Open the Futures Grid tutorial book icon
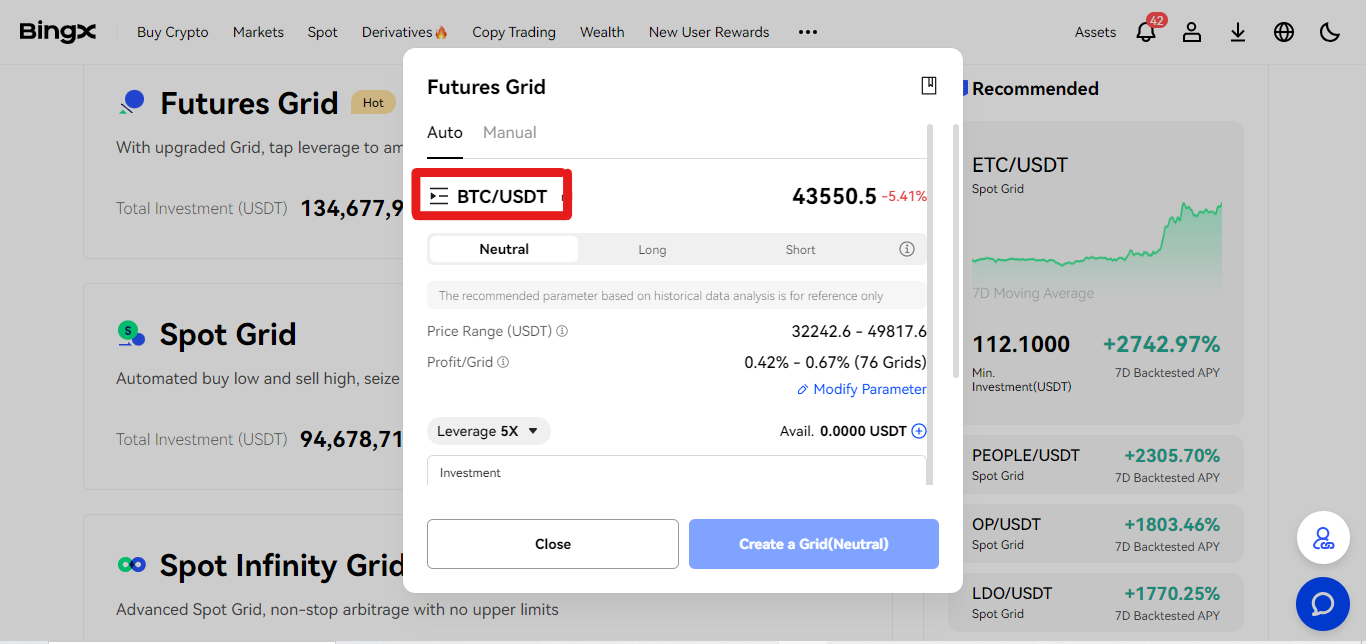This screenshot has height=644, width=1366. pyautogui.click(x=929, y=86)
